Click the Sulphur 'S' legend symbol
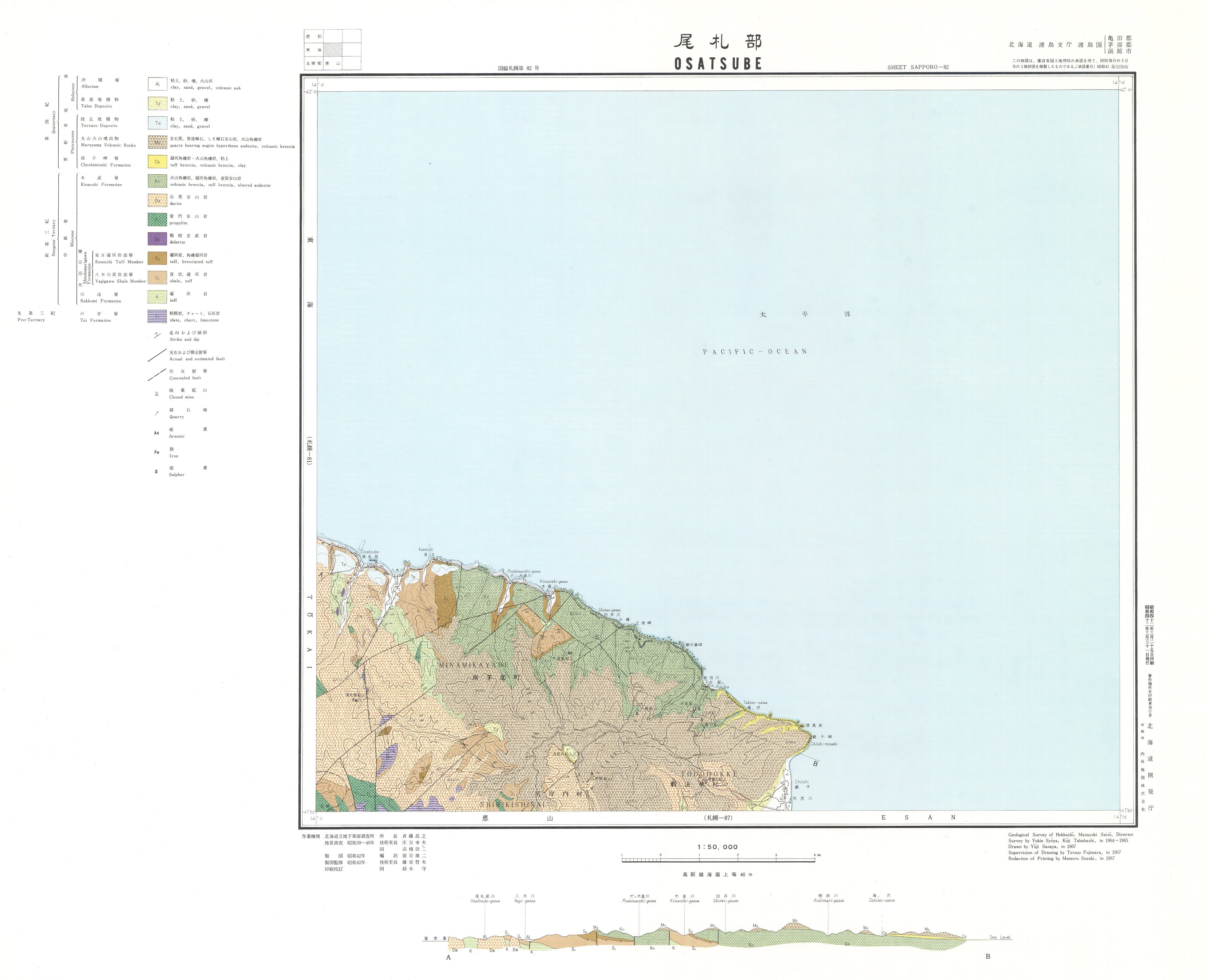The width and height of the screenshot is (1207, 980). [x=156, y=471]
